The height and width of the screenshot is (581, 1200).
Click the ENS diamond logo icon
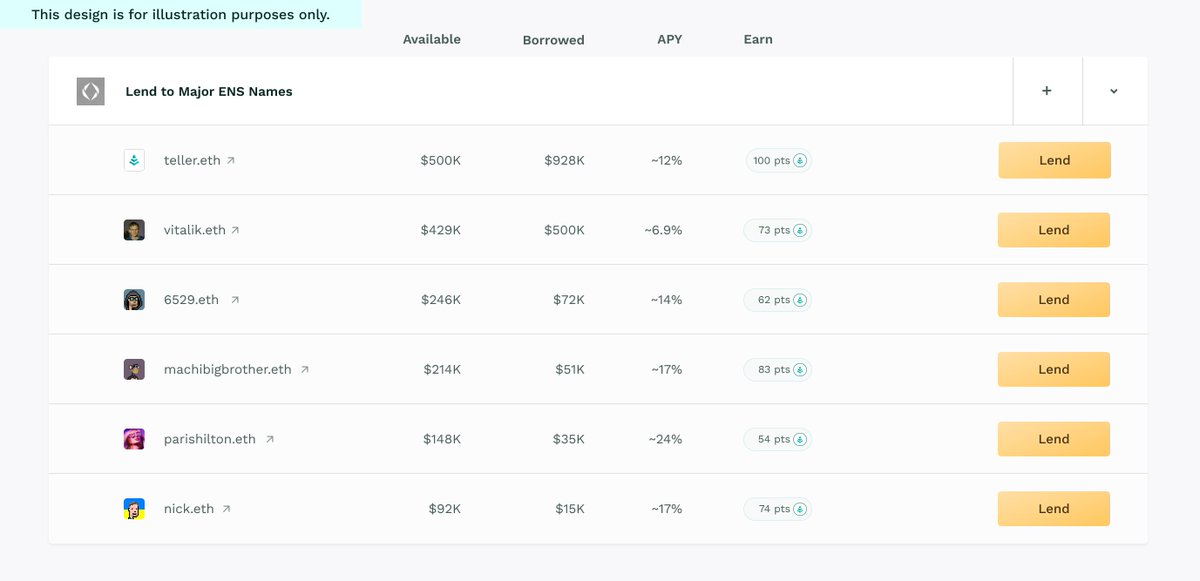(x=90, y=91)
